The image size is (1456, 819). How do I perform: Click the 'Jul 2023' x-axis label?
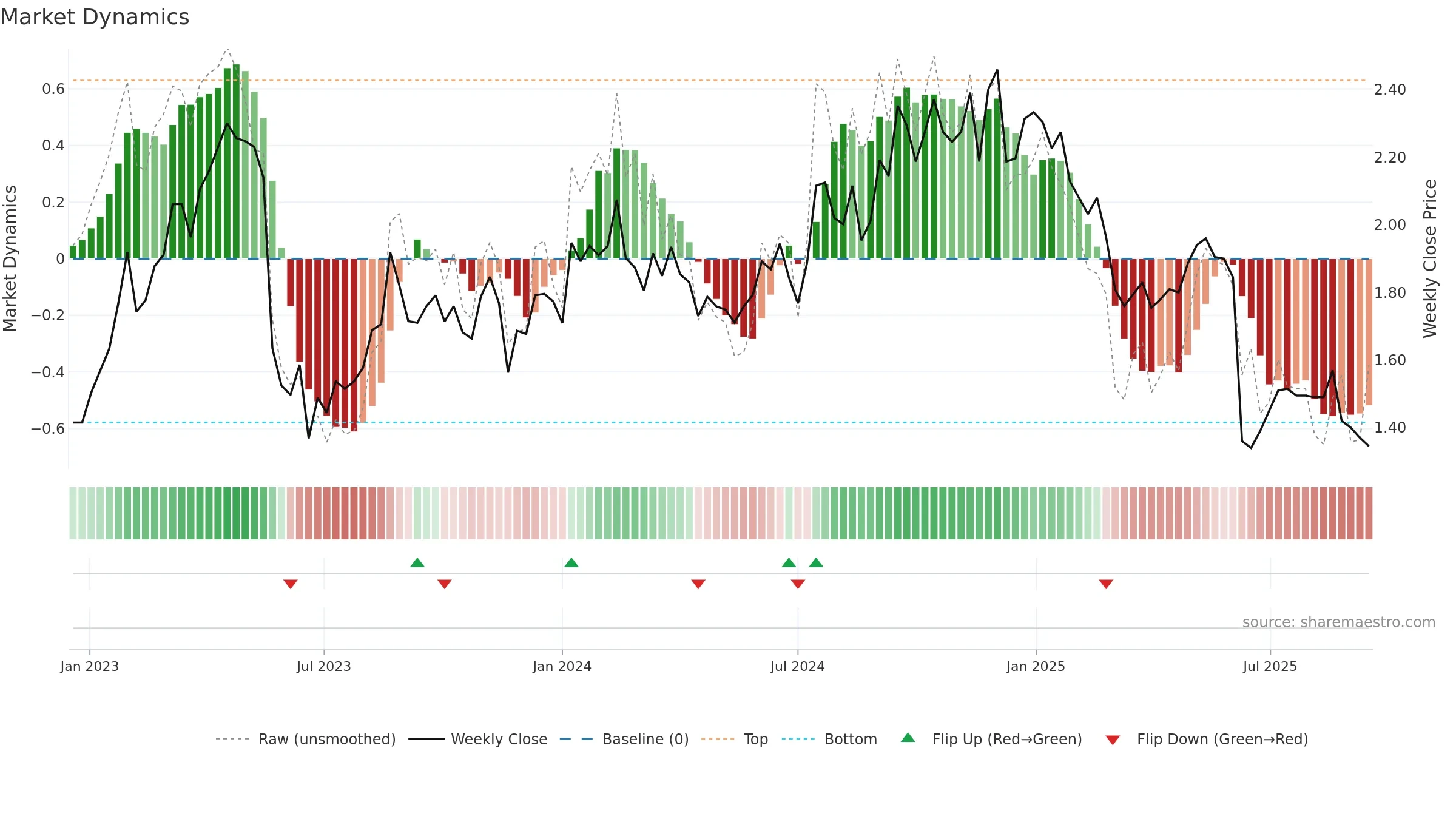pos(324,666)
